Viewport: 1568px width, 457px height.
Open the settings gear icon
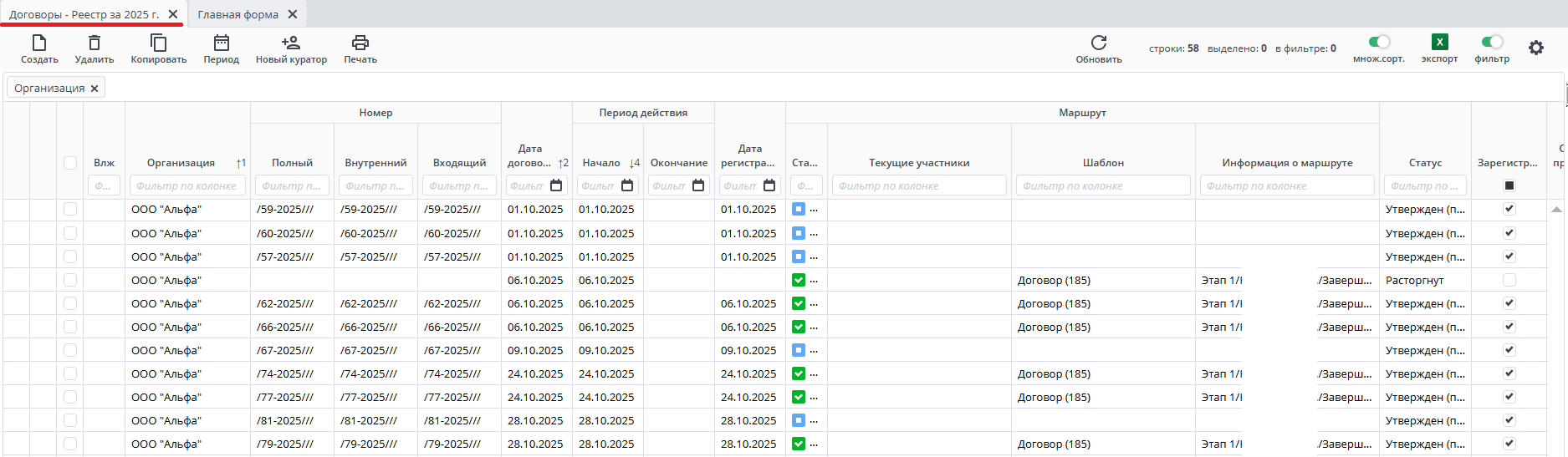1536,48
